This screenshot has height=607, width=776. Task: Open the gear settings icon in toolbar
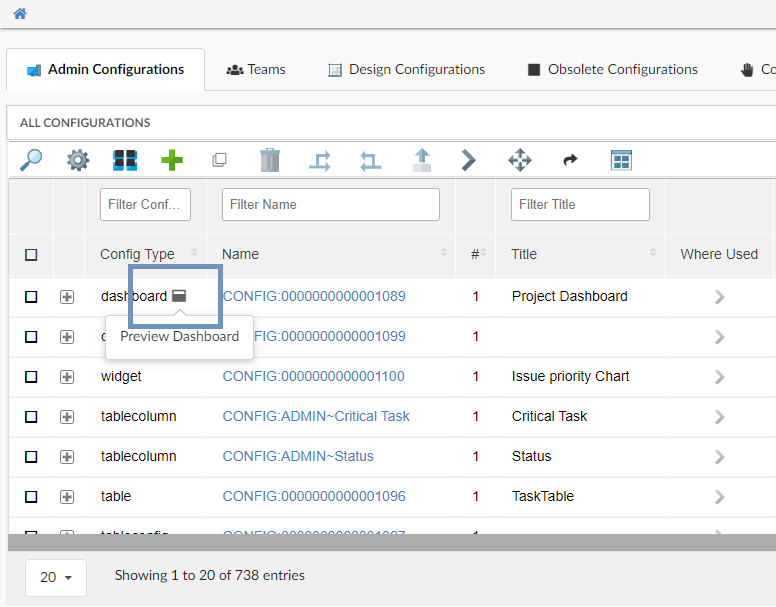pyautogui.click(x=78, y=160)
